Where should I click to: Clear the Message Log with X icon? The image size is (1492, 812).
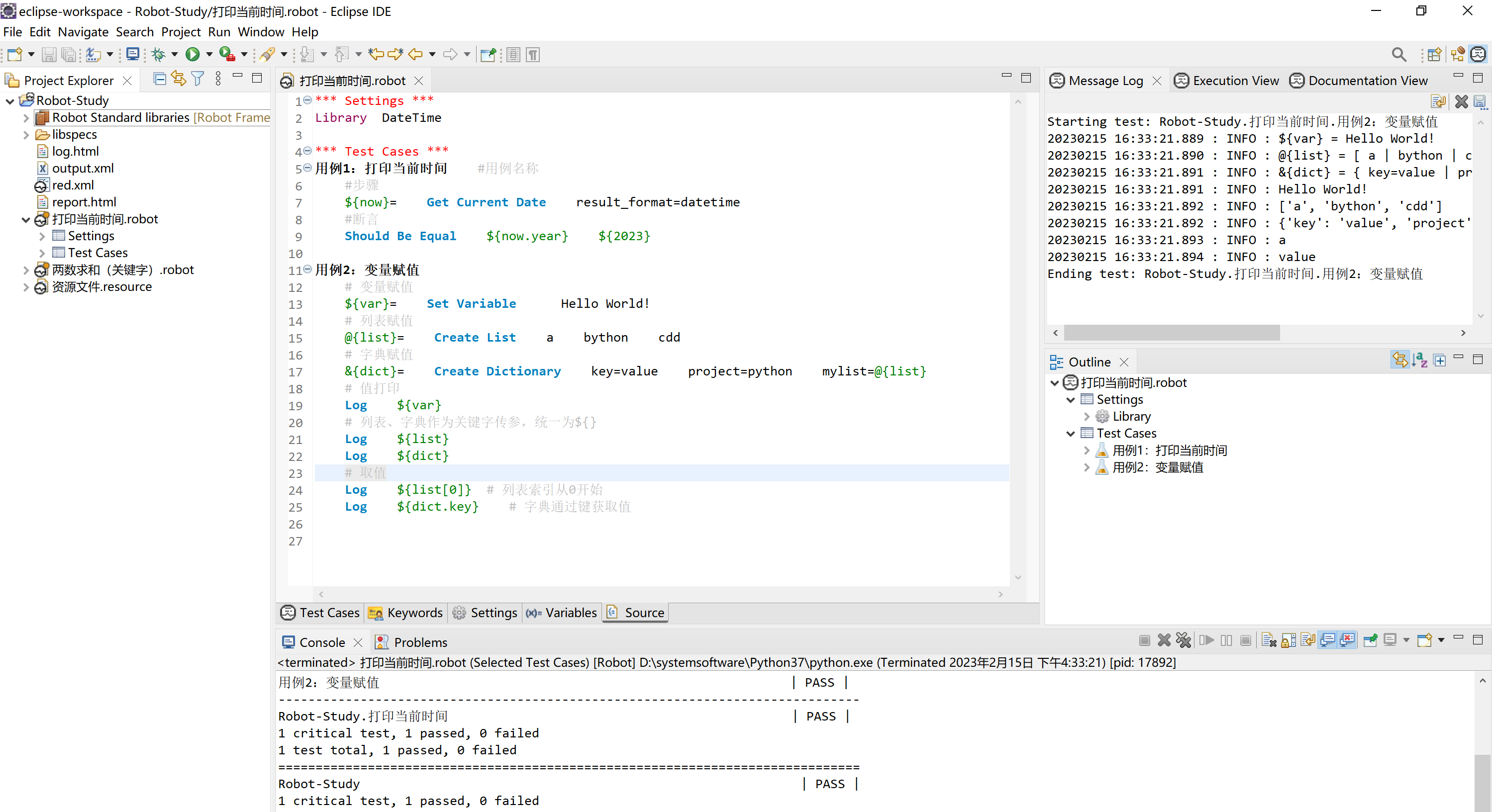click(x=1461, y=102)
